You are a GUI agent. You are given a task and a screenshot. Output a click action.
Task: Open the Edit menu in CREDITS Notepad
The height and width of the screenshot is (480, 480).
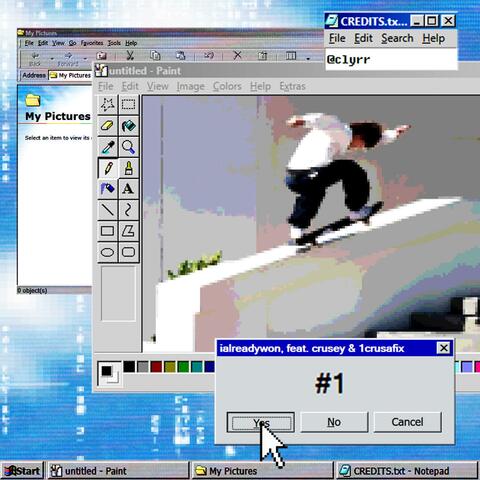(x=363, y=38)
